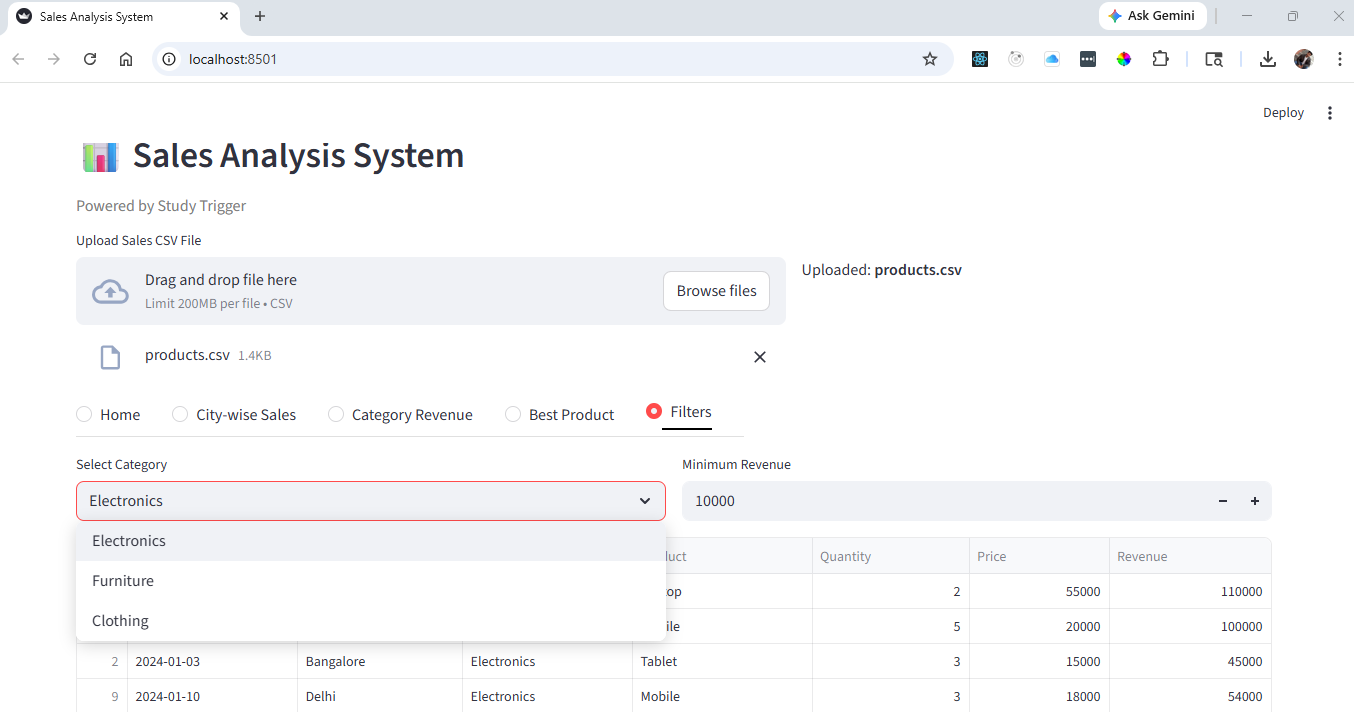Choose Furniture from the category list
Screen dimensions: 1354x712
pyautogui.click(x=122, y=580)
